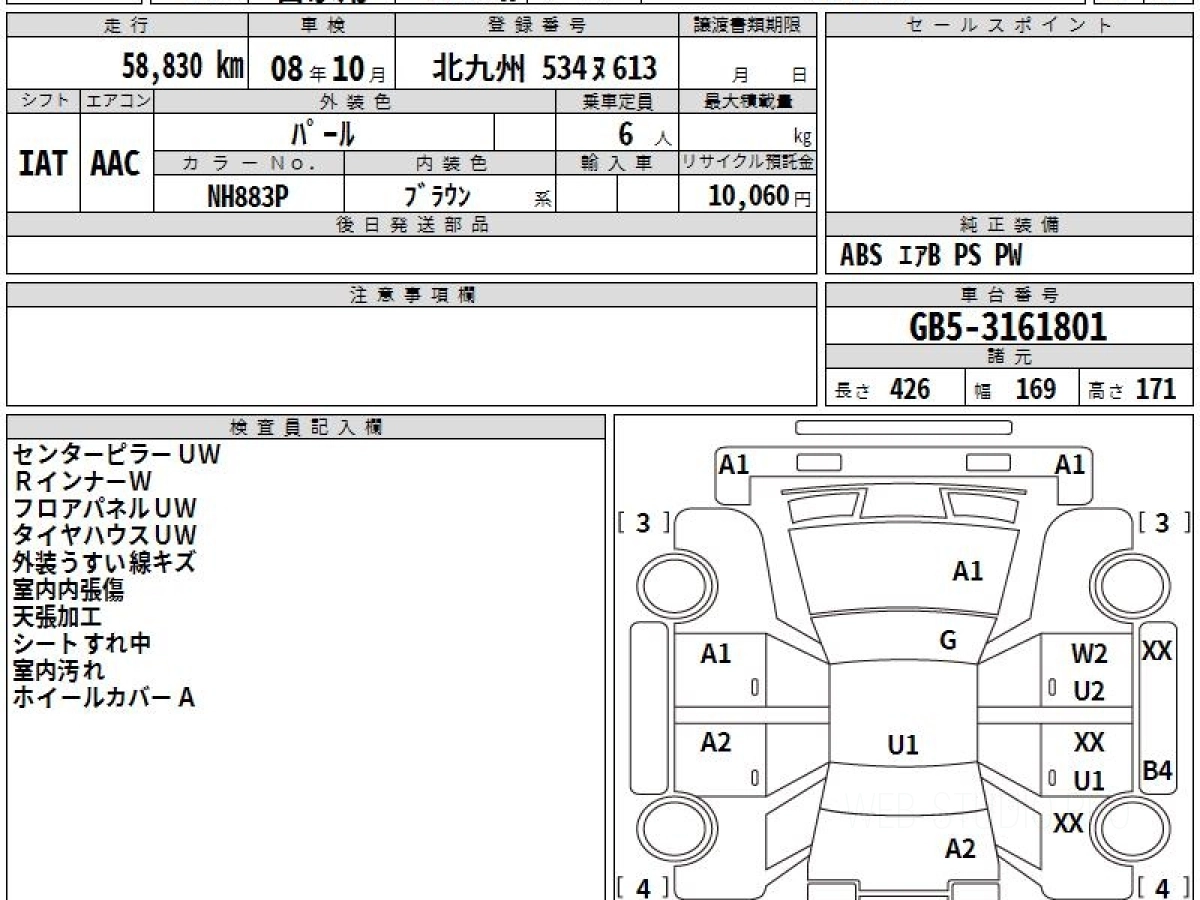Click the W2 mark on right front door
The height and width of the screenshot is (900, 1200).
point(1089,654)
